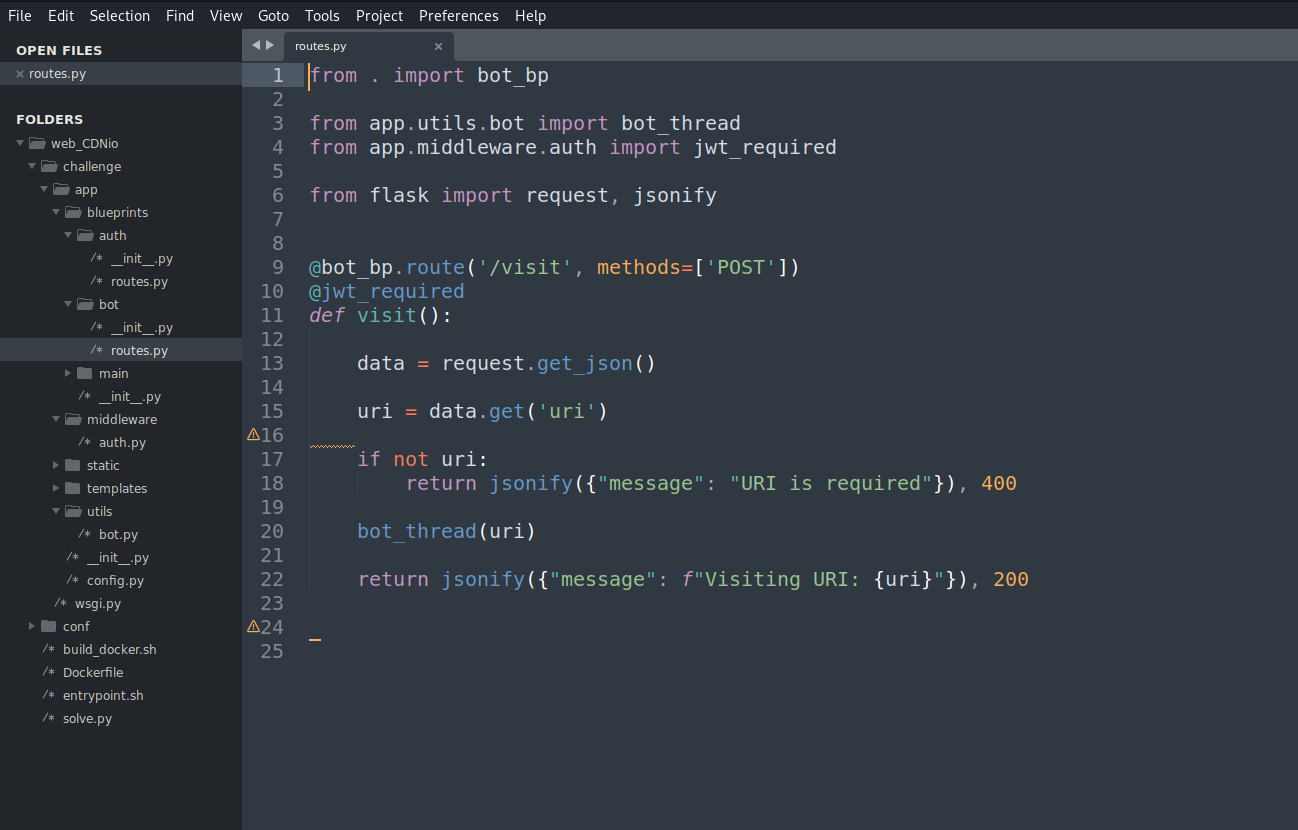Screen dimensions: 1298x830
Task: Collapse the web_CDNio root folder
Action: pos(20,144)
